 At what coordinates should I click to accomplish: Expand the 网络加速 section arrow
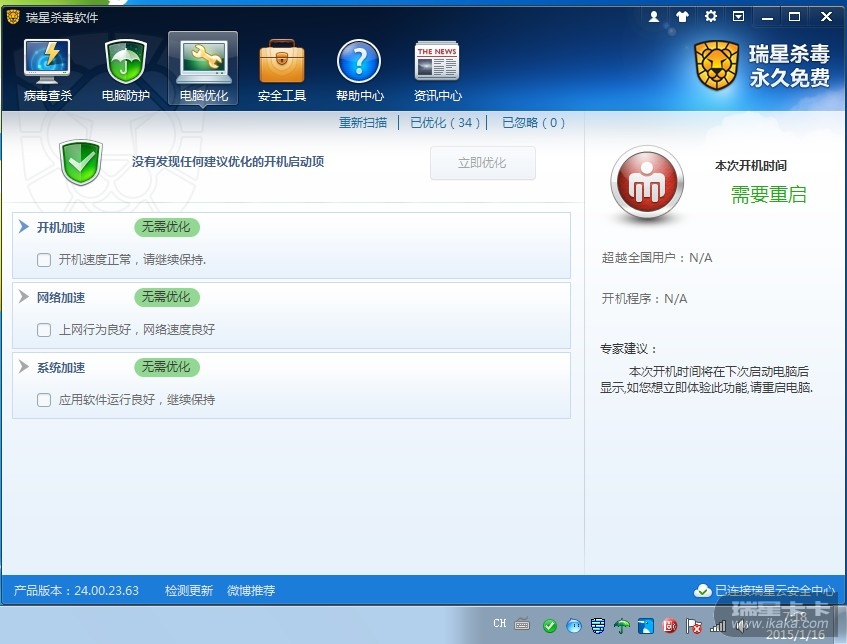point(24,297)
